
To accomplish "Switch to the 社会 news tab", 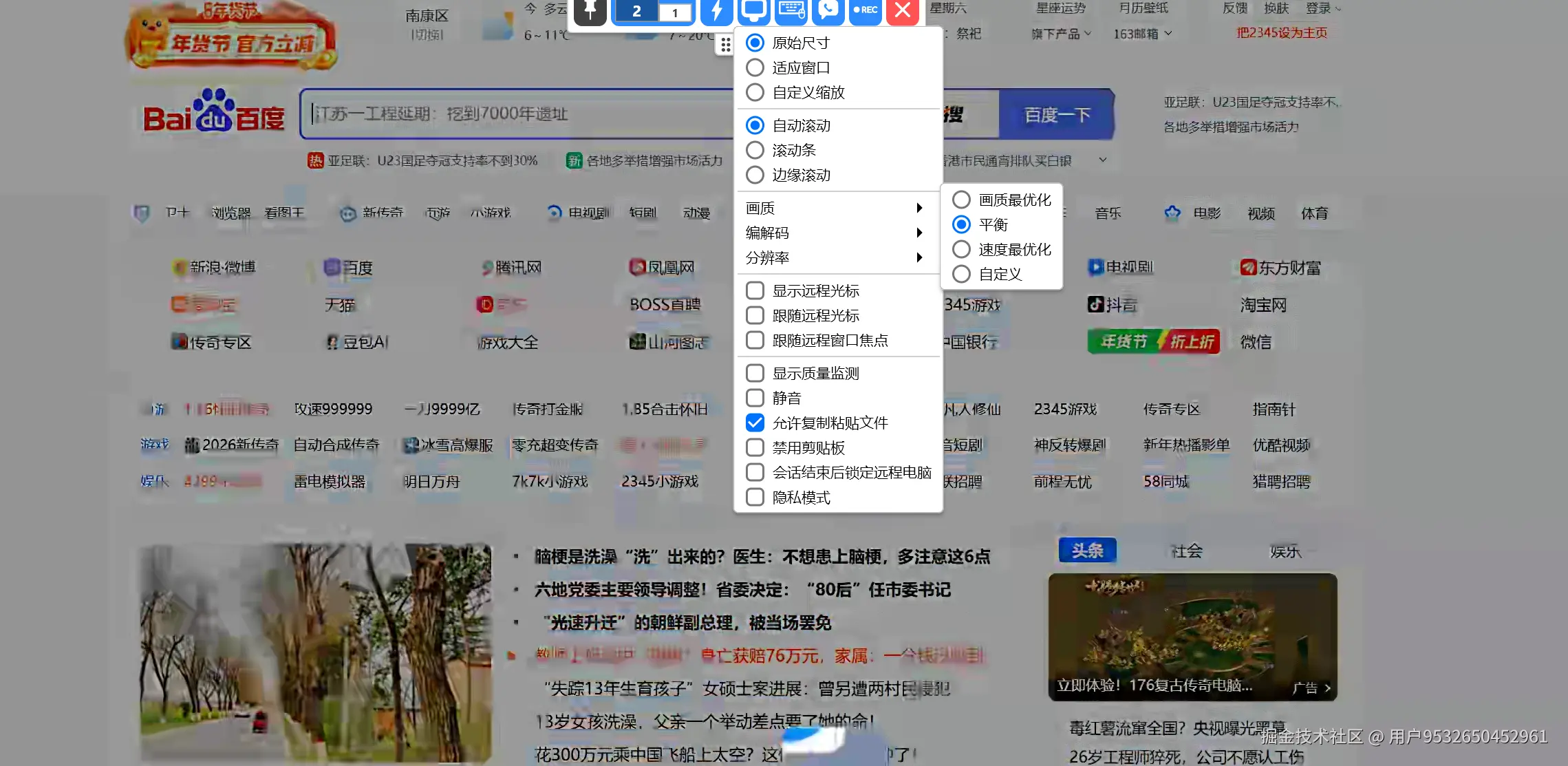I will tap(1186, 551).
